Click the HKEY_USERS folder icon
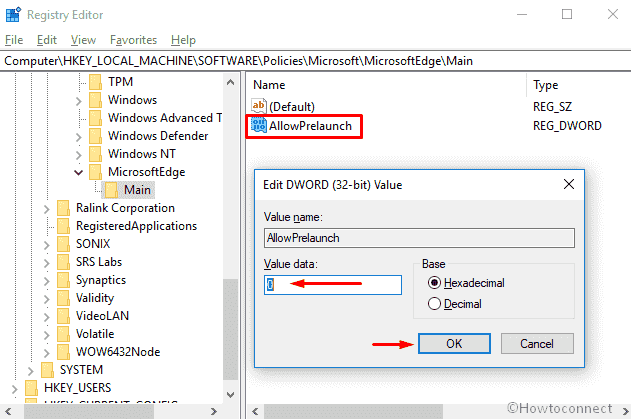Viewport: 631px width, 419px height. click(31, 388)
